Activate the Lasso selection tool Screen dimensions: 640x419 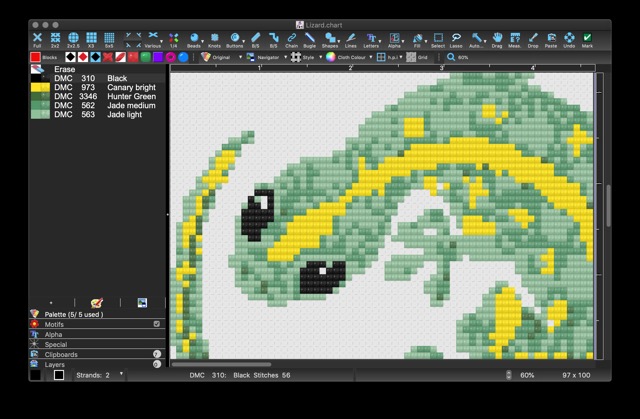(456, 39)
